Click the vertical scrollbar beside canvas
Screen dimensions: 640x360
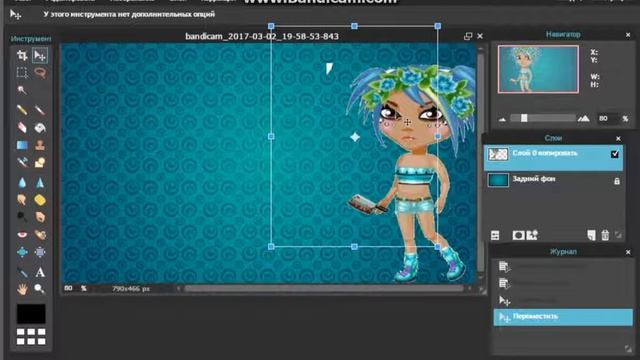(480, 163)
